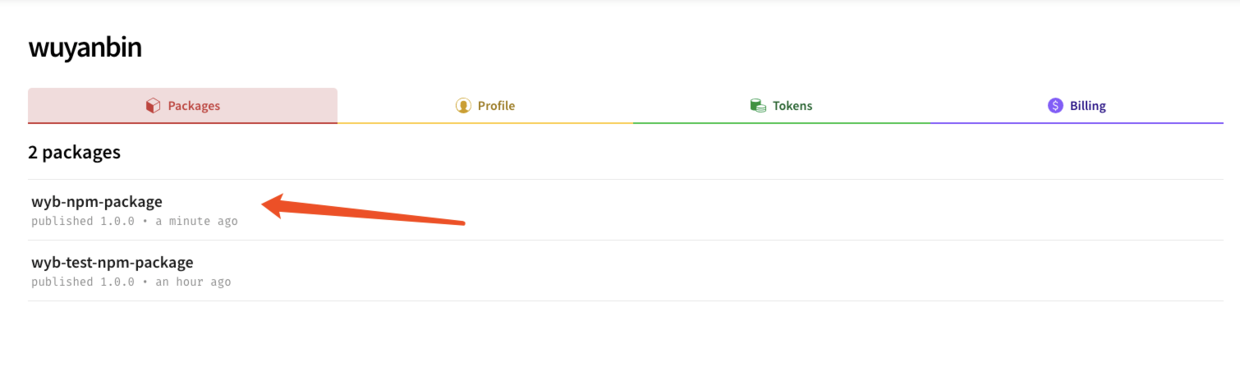Open the wyb-npm-package link
Viewport: 1240px width, 367px height.
click(x=97, y=201)
